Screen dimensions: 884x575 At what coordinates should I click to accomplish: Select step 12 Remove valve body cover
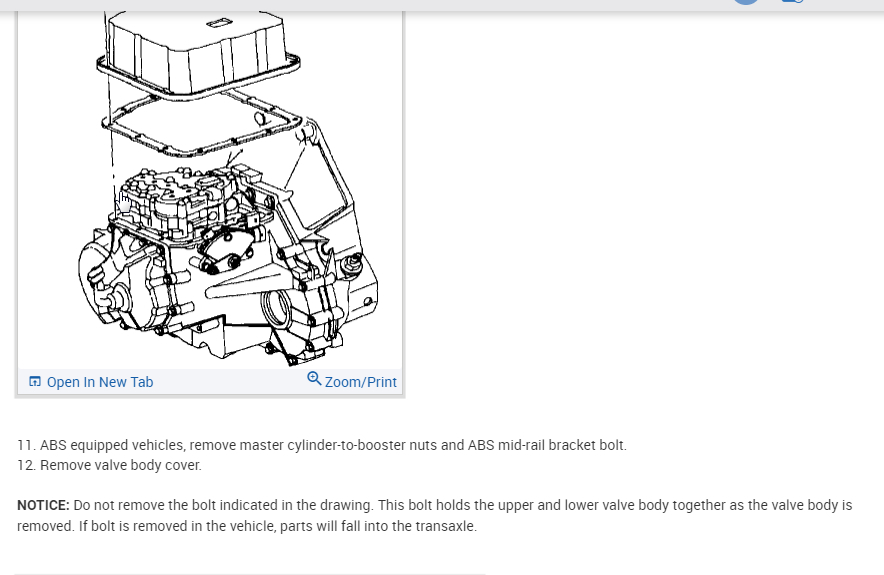(109, 466)
